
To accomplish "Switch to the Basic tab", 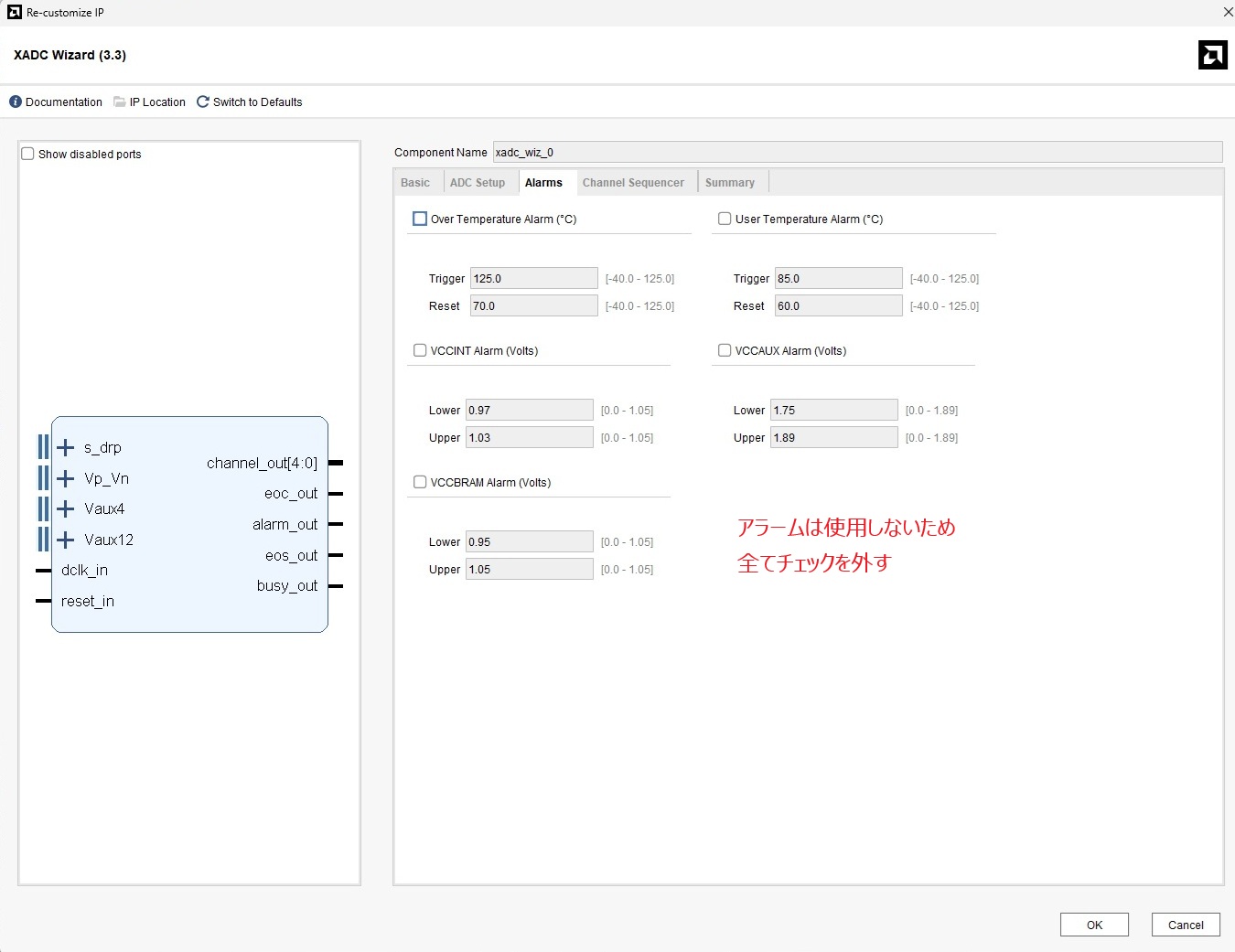I will click(415, 183).
